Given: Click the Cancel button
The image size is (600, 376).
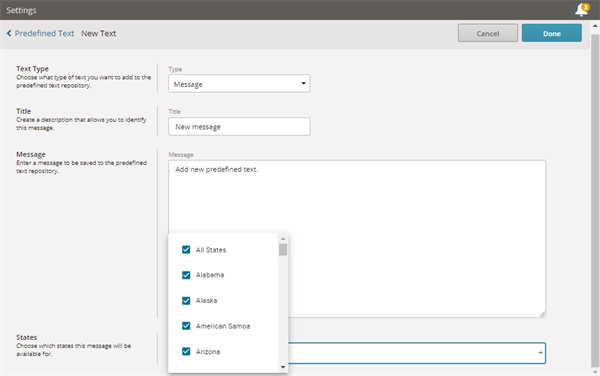Looking at the screenshot, I should 488,33.
